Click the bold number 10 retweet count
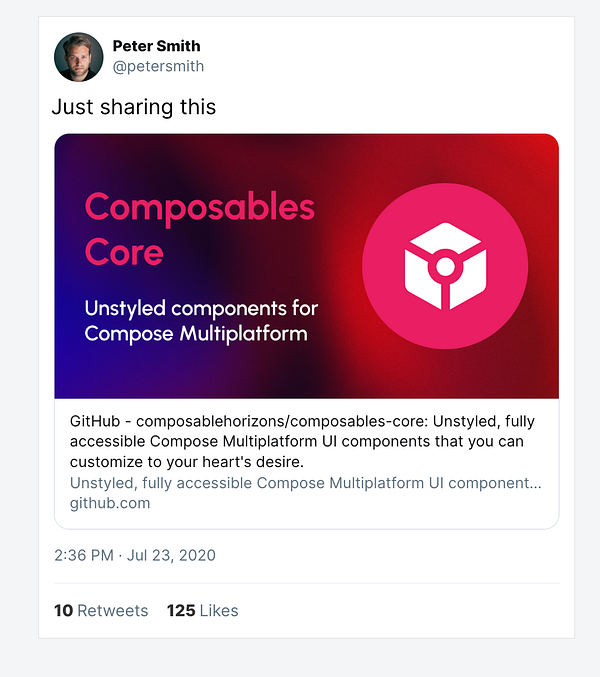The image size is (600, 677). [63, 610]
